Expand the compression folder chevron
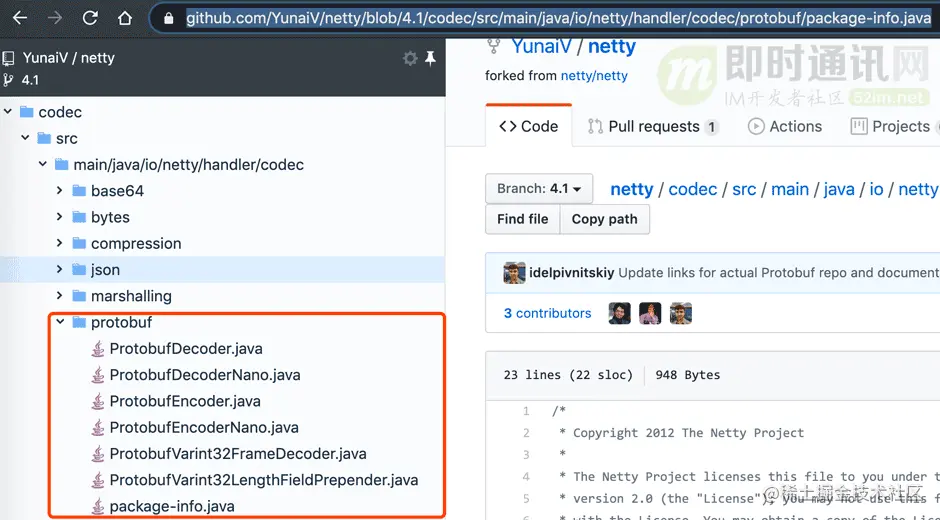 [x=59, y=243]
